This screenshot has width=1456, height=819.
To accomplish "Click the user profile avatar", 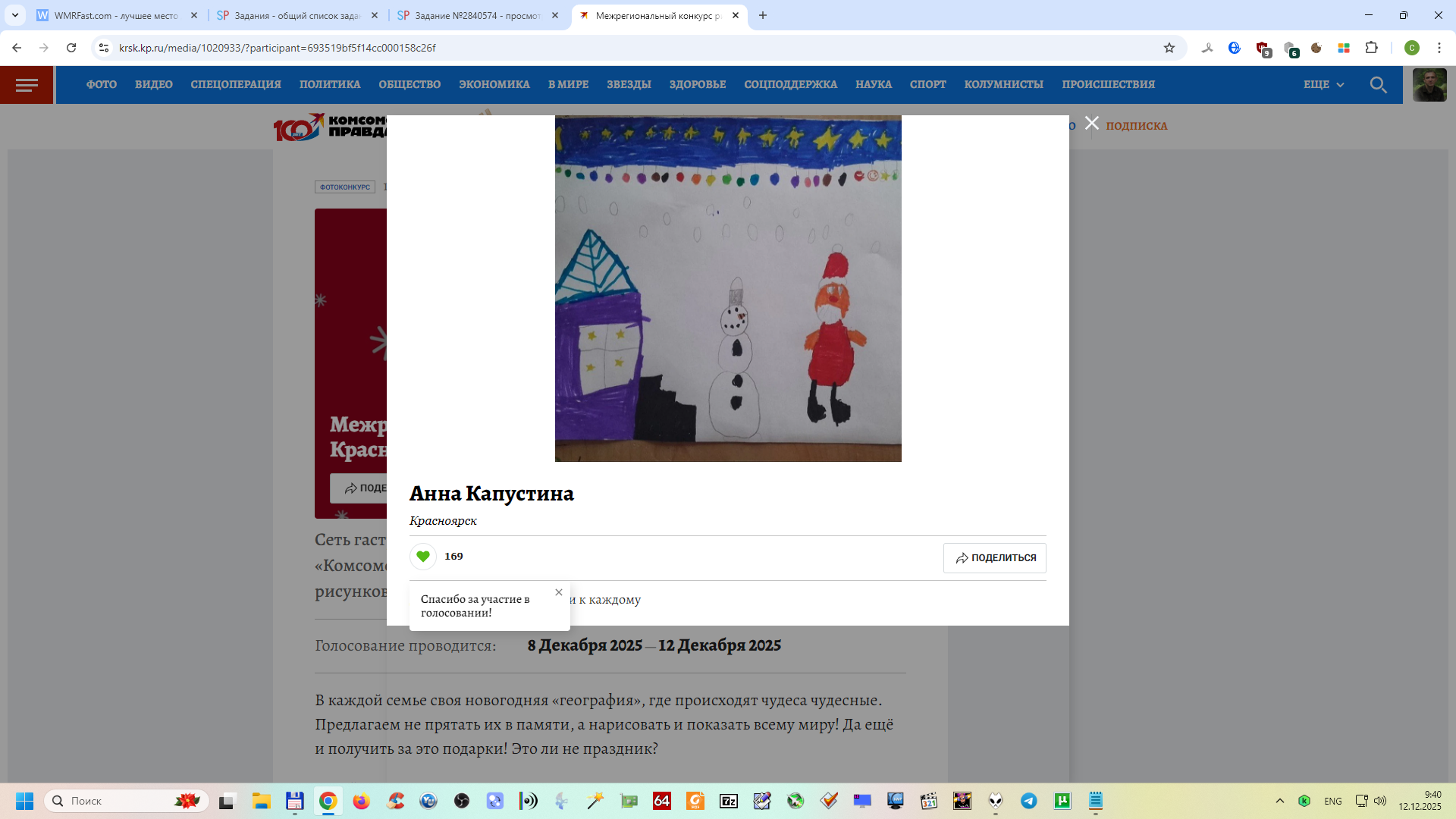I will pyautogui.click(x=1429, y=85).
